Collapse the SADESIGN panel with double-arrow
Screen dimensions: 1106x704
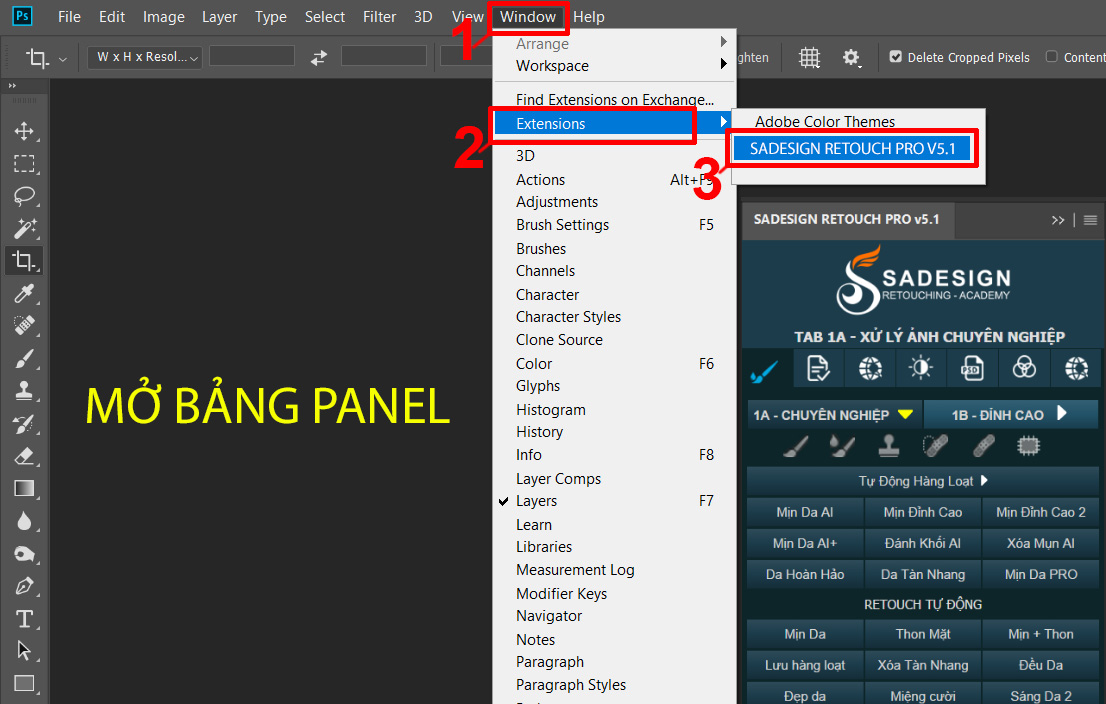click(1057, 220)
